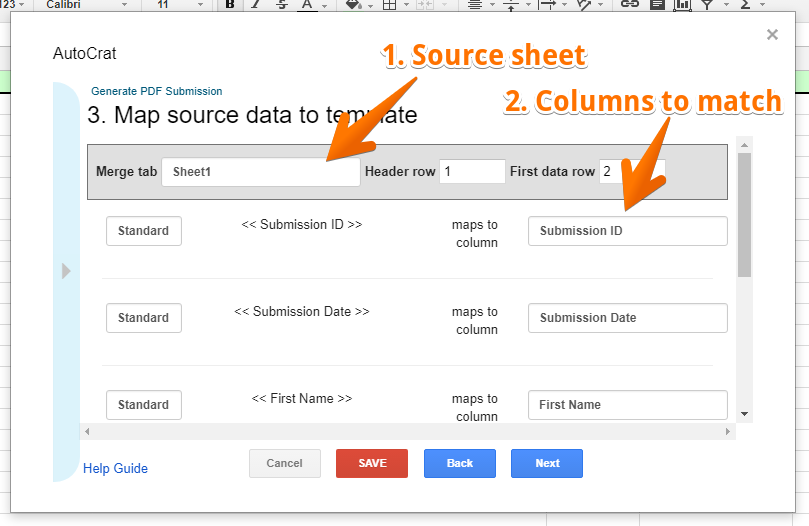Open the functions sigma icon

[x=745, y=4]
